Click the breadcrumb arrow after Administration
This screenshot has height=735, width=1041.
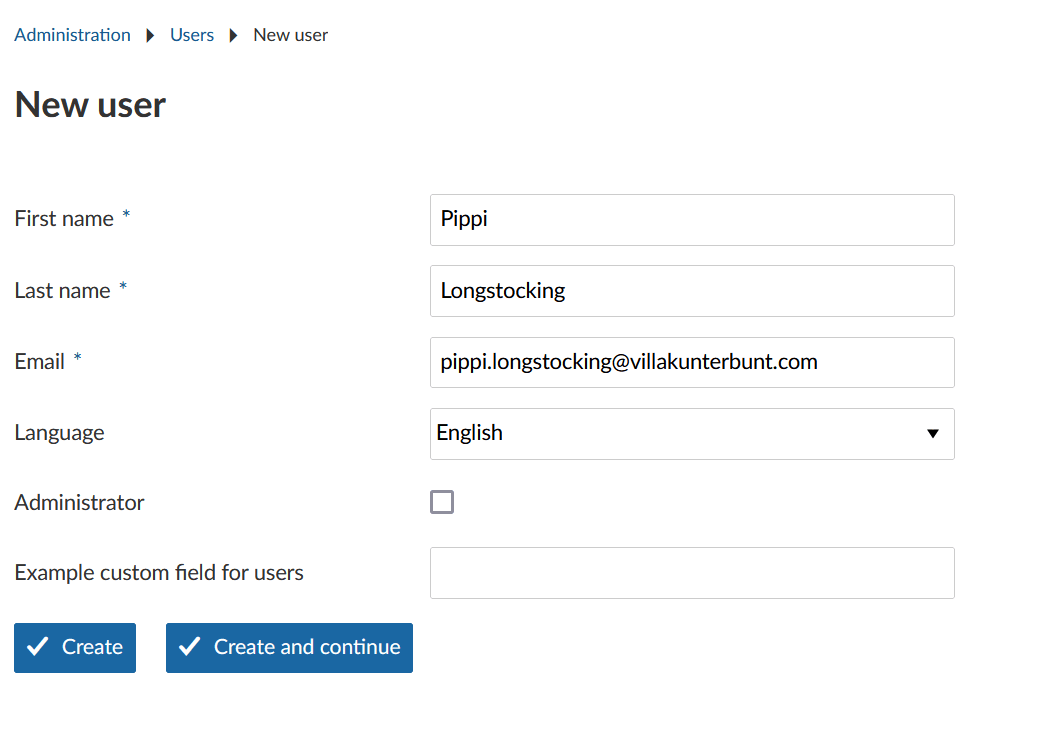pyautogui.click(x=149, y=35)
